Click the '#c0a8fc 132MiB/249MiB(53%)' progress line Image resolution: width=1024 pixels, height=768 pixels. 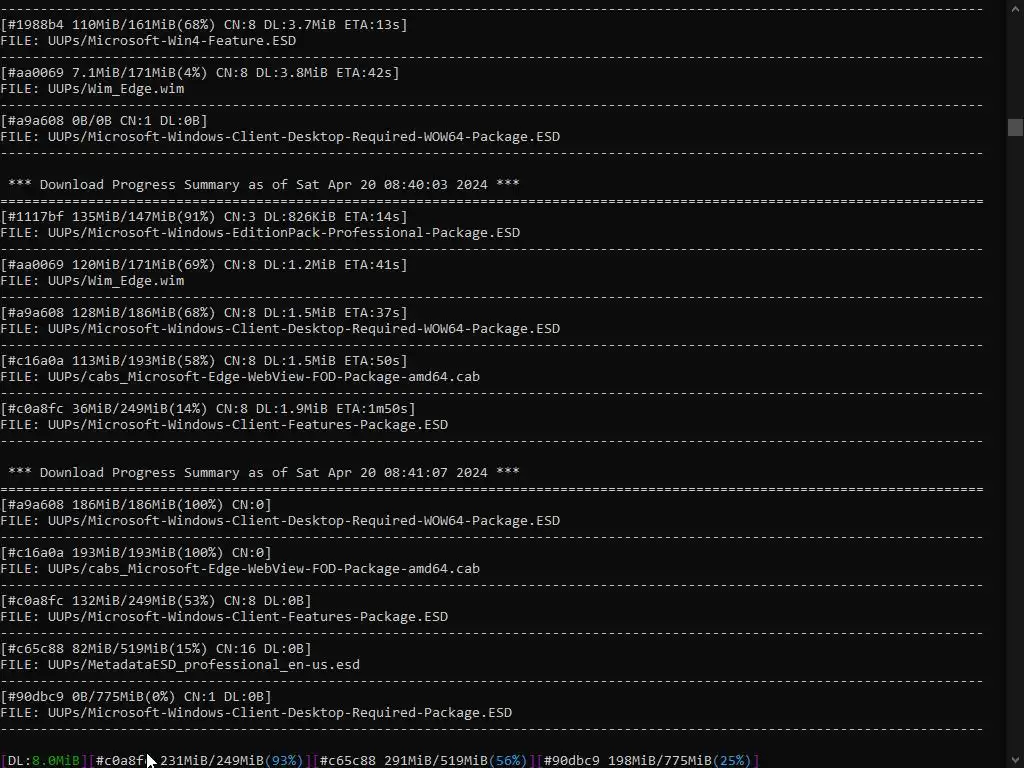pos(156,601)
